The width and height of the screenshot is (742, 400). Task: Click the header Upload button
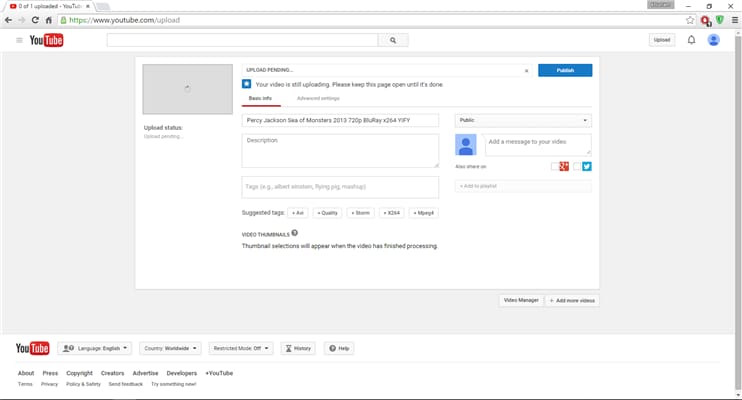(x=662, y=40)
